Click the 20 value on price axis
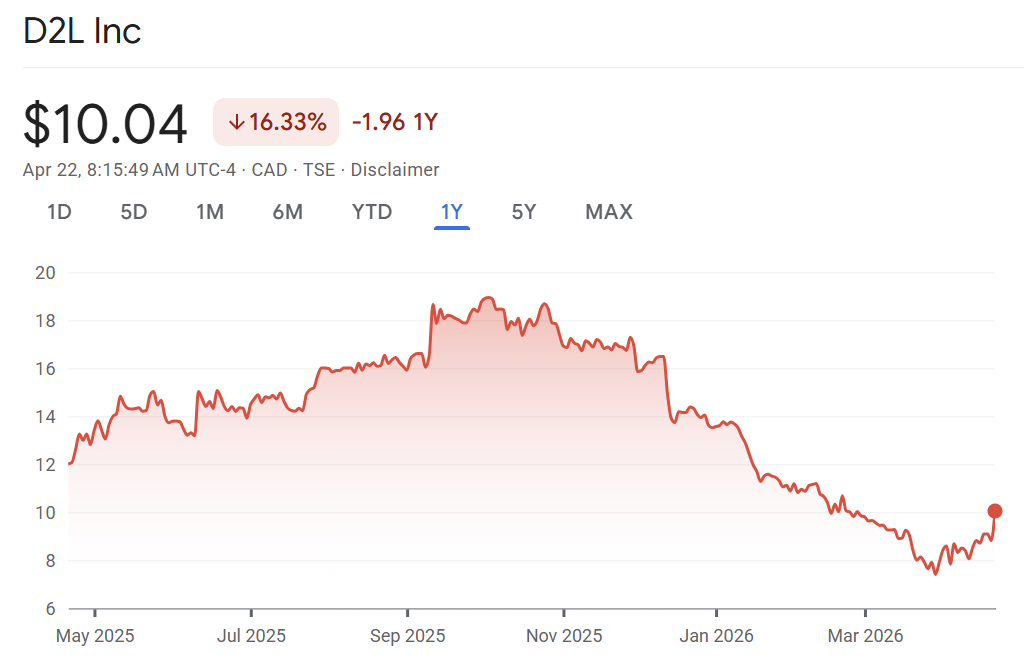The width and height of the screenshot is (1024, 666). 46,272
